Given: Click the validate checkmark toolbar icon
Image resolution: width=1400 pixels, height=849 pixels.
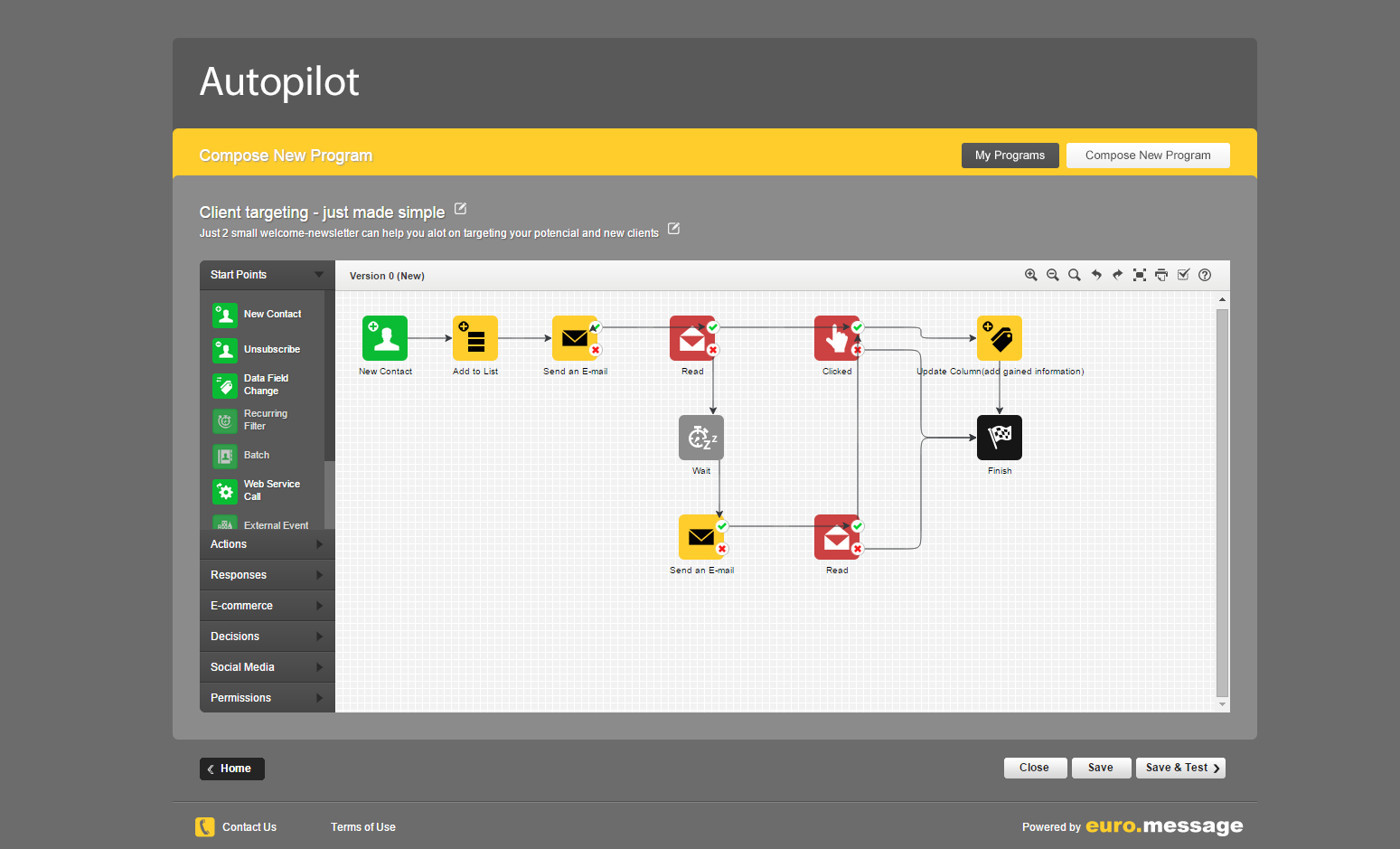Looking at the screenshot, I should click(x=1183, y=275).
